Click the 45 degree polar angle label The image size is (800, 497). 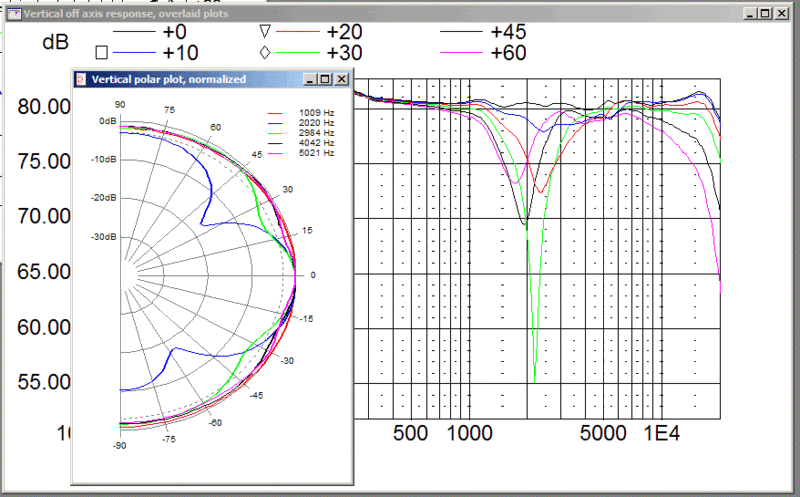tap(257, 155)
